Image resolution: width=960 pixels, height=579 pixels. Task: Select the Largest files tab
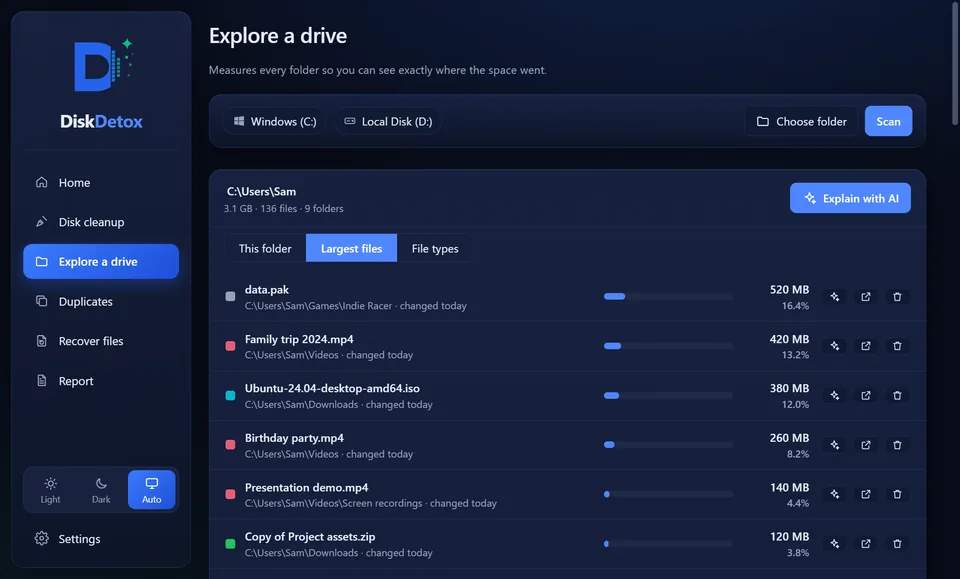(351, 248)
